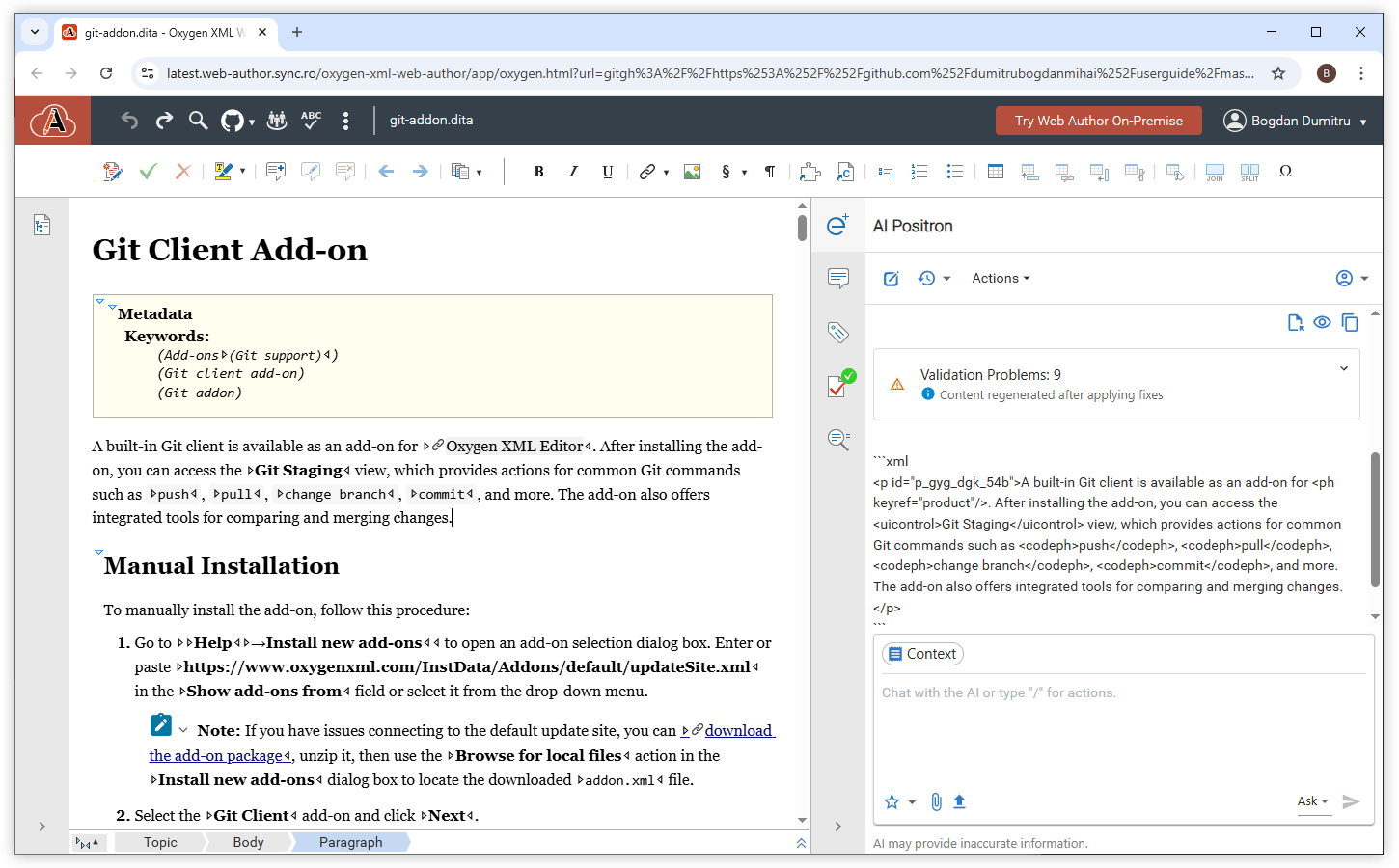Image resolution: width=1399 pixels, height=868 pixels.
Task: Open the Omega special character tool
Action: tap(1285, 172)
